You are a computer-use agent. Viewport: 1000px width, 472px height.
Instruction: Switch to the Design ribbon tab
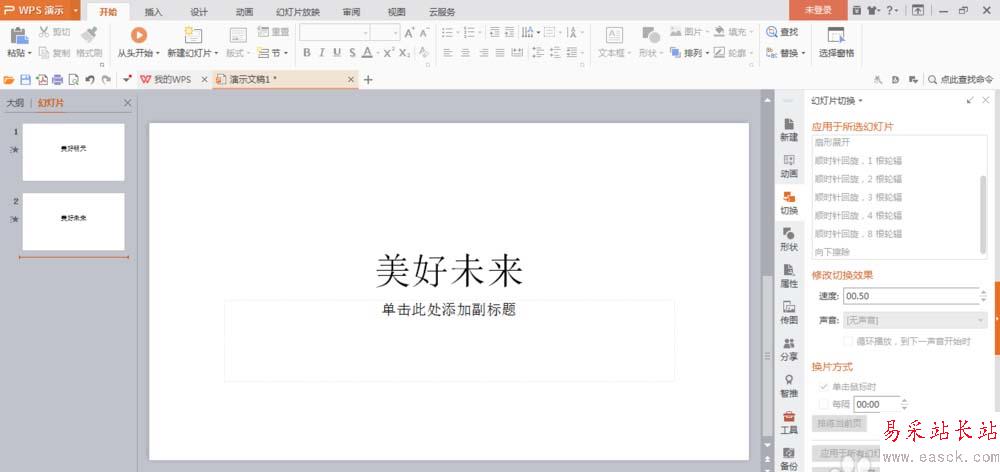tap(199, 11)
